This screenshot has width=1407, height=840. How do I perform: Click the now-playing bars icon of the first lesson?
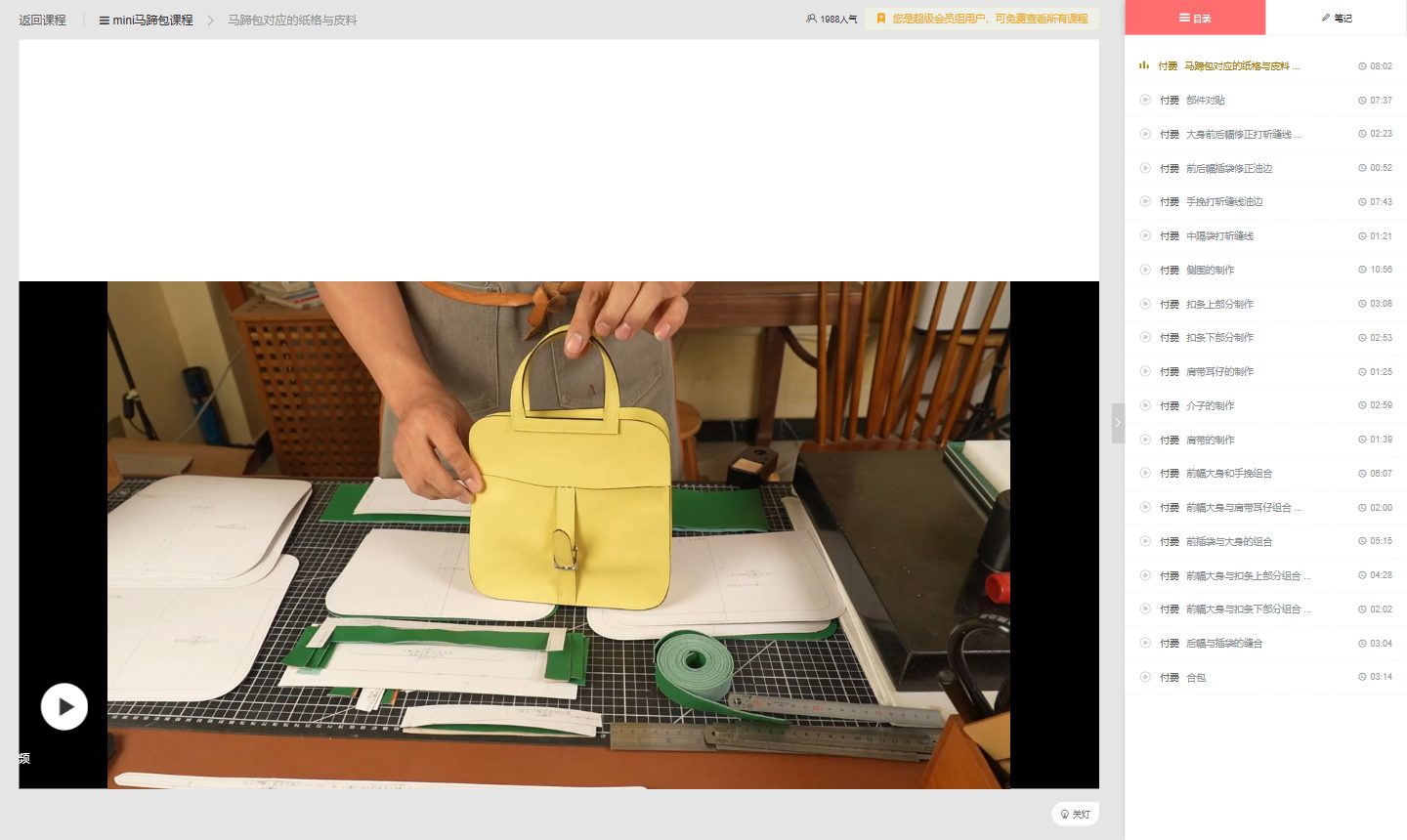pos(1144,65)
